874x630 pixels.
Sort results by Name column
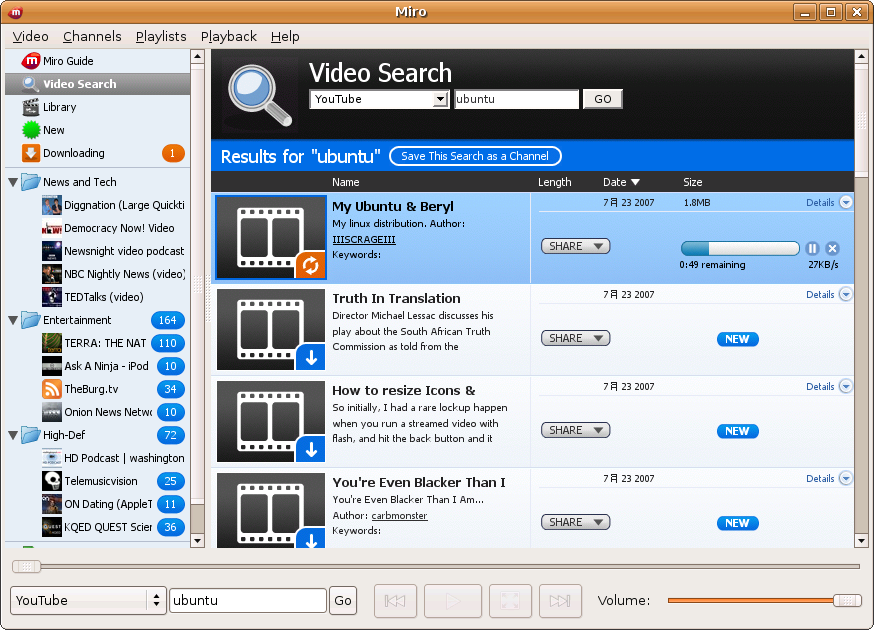pos(346,182)
